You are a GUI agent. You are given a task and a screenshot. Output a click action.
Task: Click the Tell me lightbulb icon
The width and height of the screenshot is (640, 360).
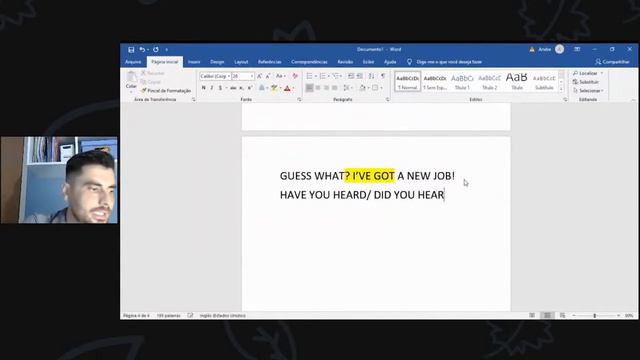(x=409, y=62)
